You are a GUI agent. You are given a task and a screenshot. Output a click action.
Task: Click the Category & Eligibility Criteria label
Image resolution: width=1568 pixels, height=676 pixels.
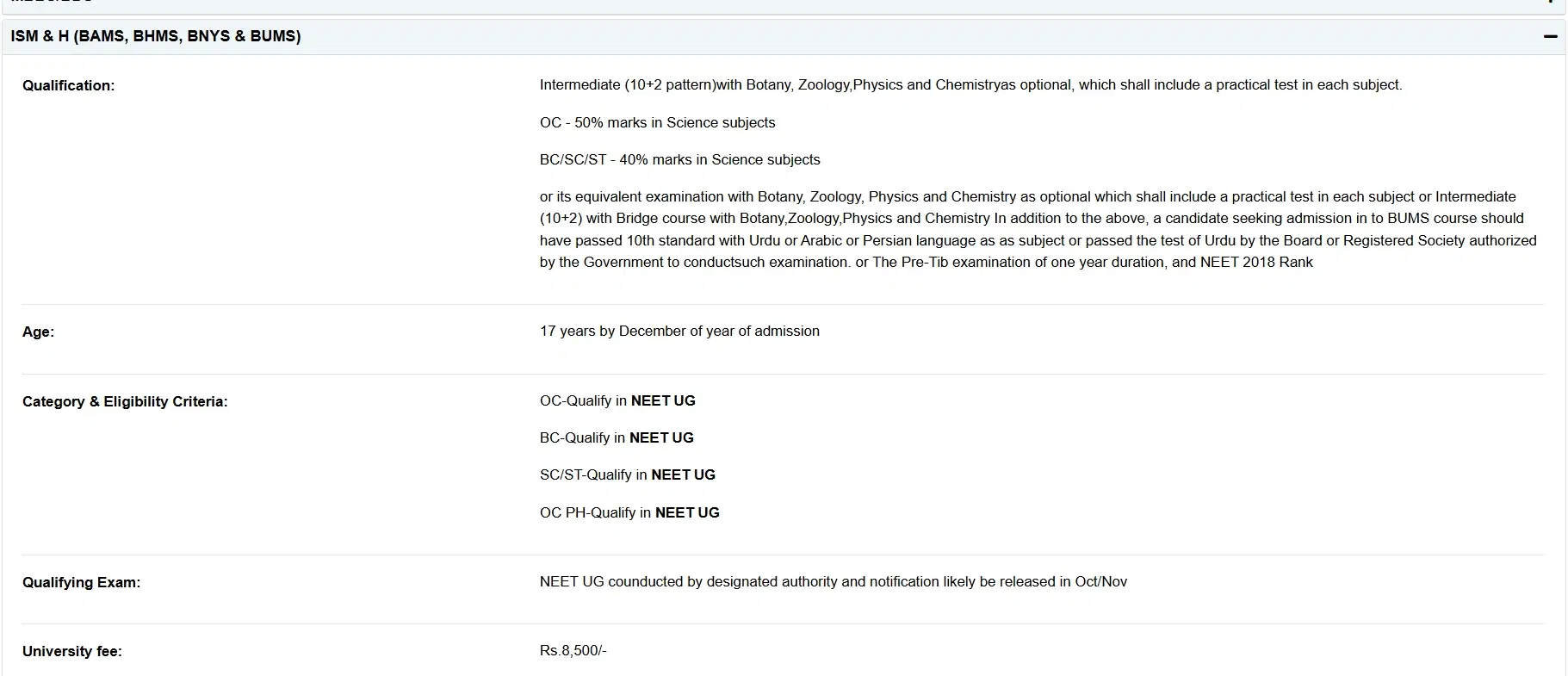125,401
